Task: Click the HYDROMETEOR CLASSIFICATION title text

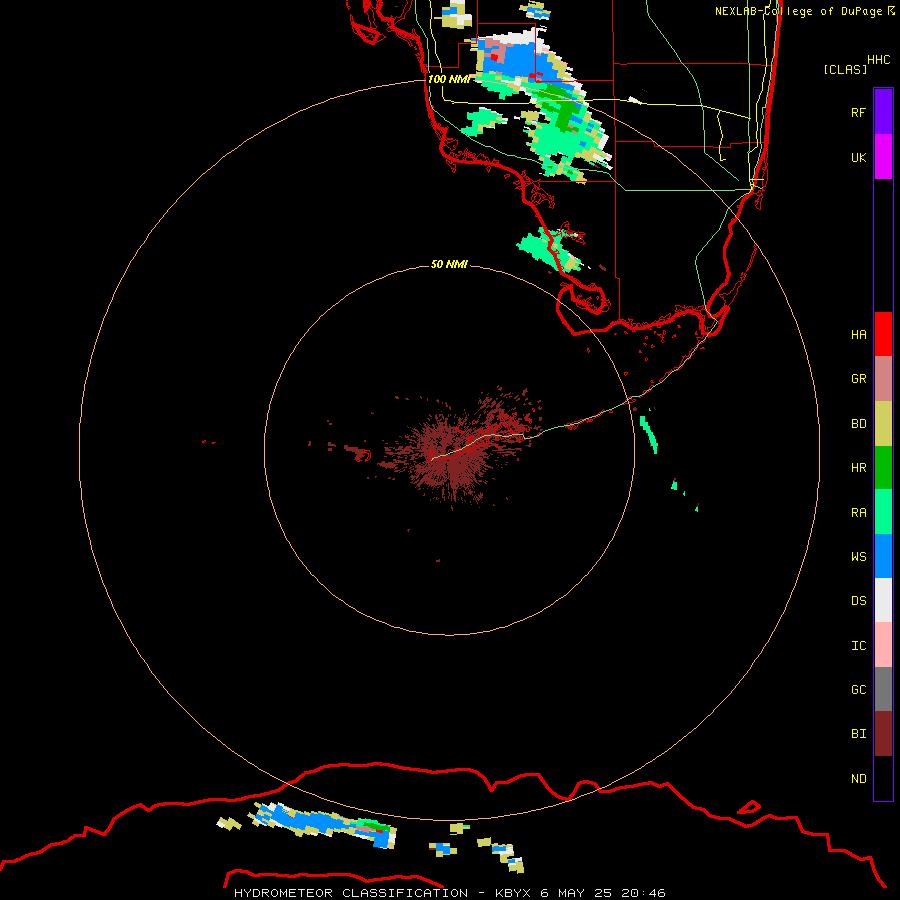Action: 351,893
